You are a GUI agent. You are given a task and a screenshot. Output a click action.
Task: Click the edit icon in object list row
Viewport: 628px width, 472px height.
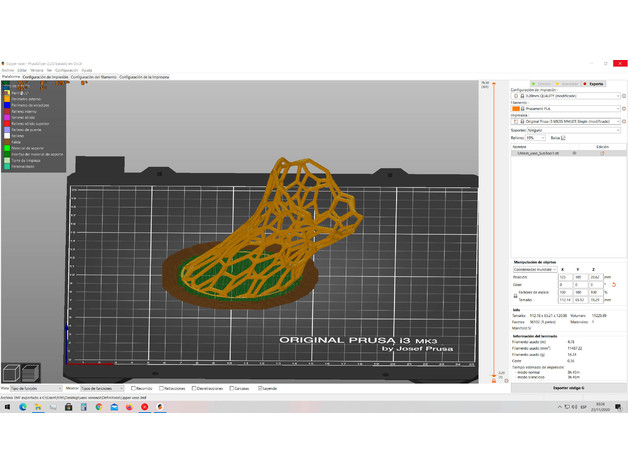(601, 153)
